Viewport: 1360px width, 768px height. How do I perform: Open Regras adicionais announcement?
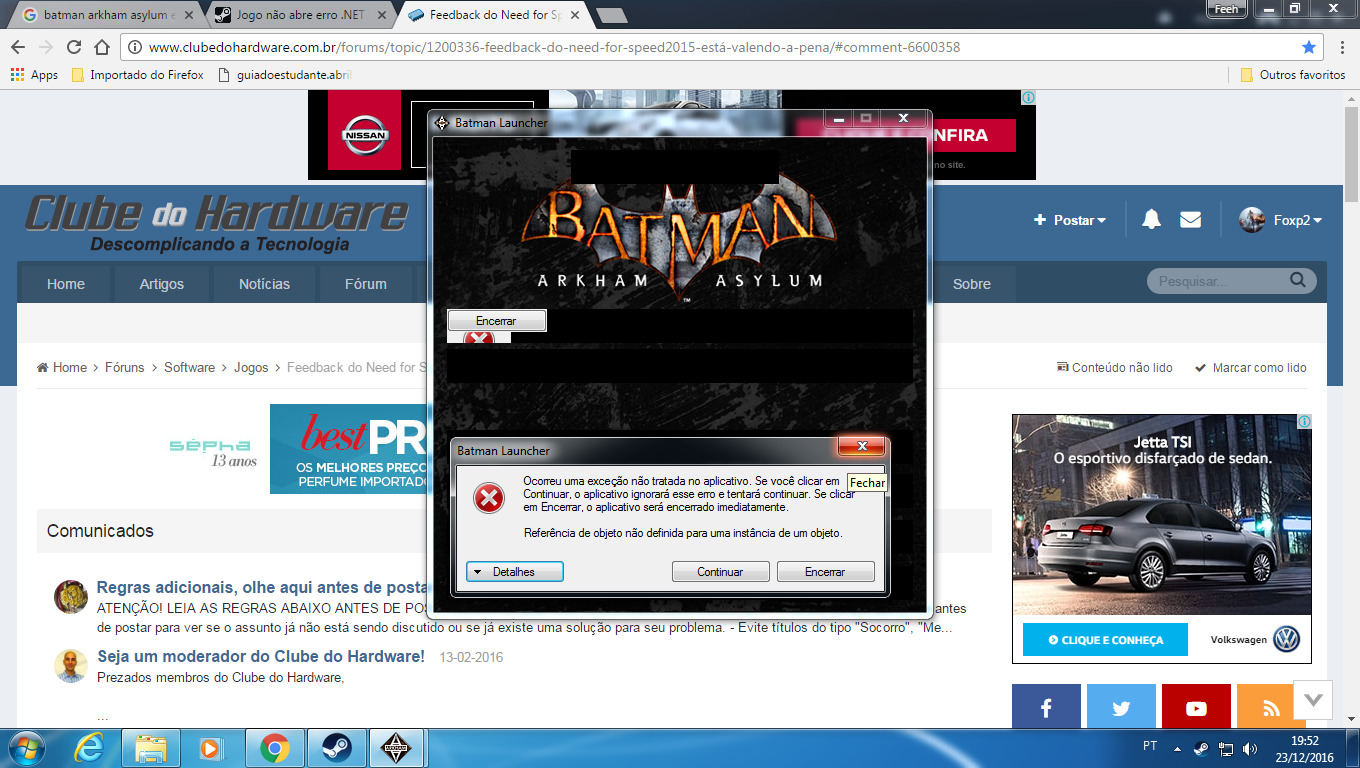pyautogui.click(x=262, y=587)
